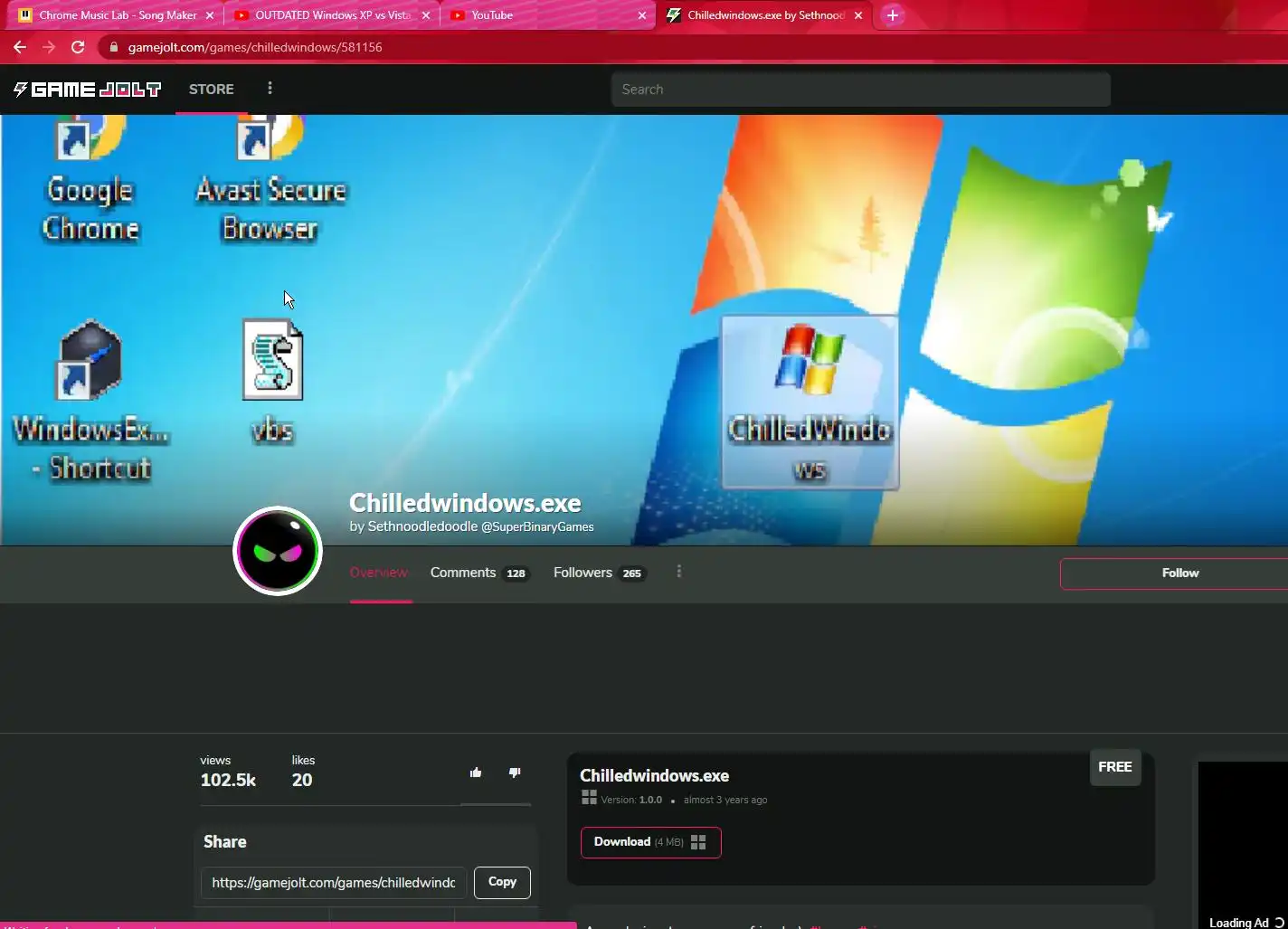
Task: Open the STORE menu item
Action: (212, 89)
